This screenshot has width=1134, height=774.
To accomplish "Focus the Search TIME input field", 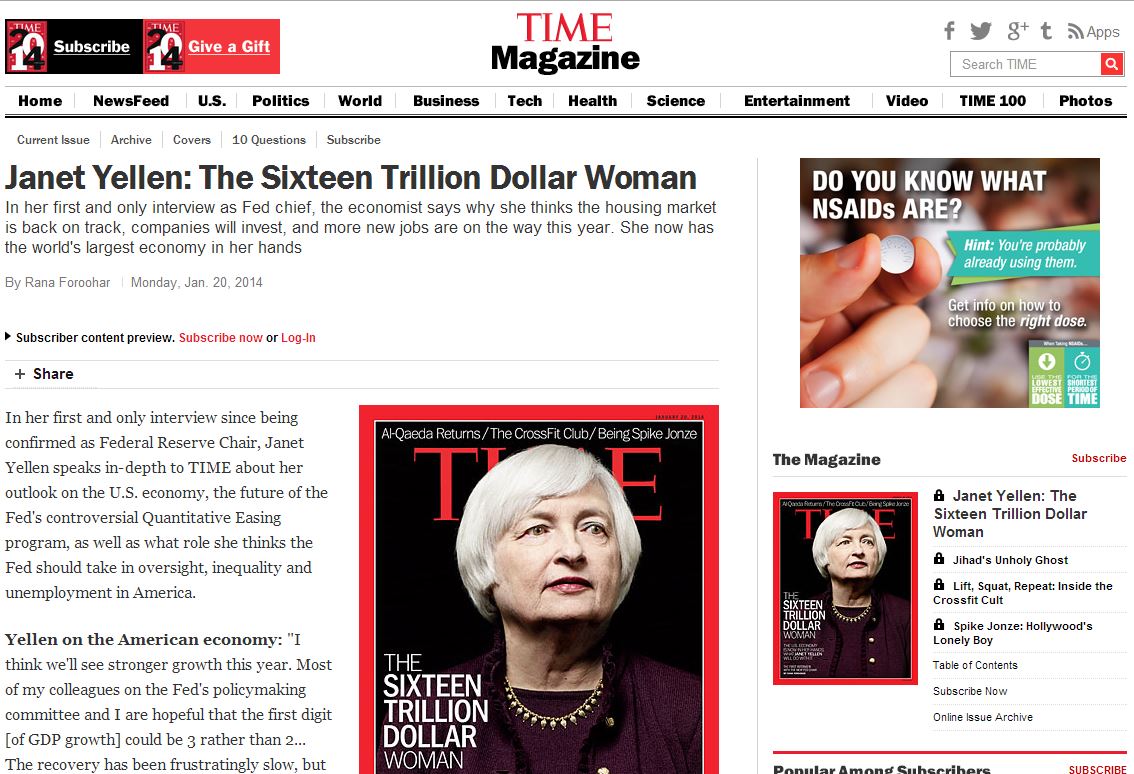I will (x=1026, y=64).
